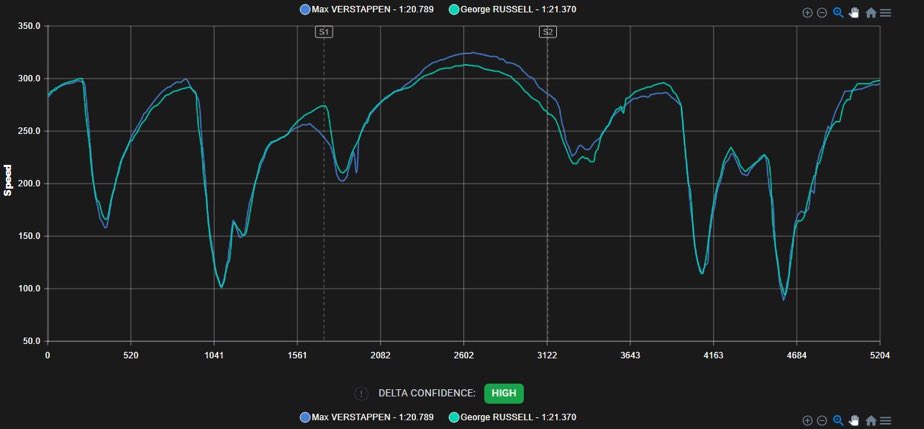Click the 350.0 y-axis value
924x429 pixels.
click(x=29, y=26)
